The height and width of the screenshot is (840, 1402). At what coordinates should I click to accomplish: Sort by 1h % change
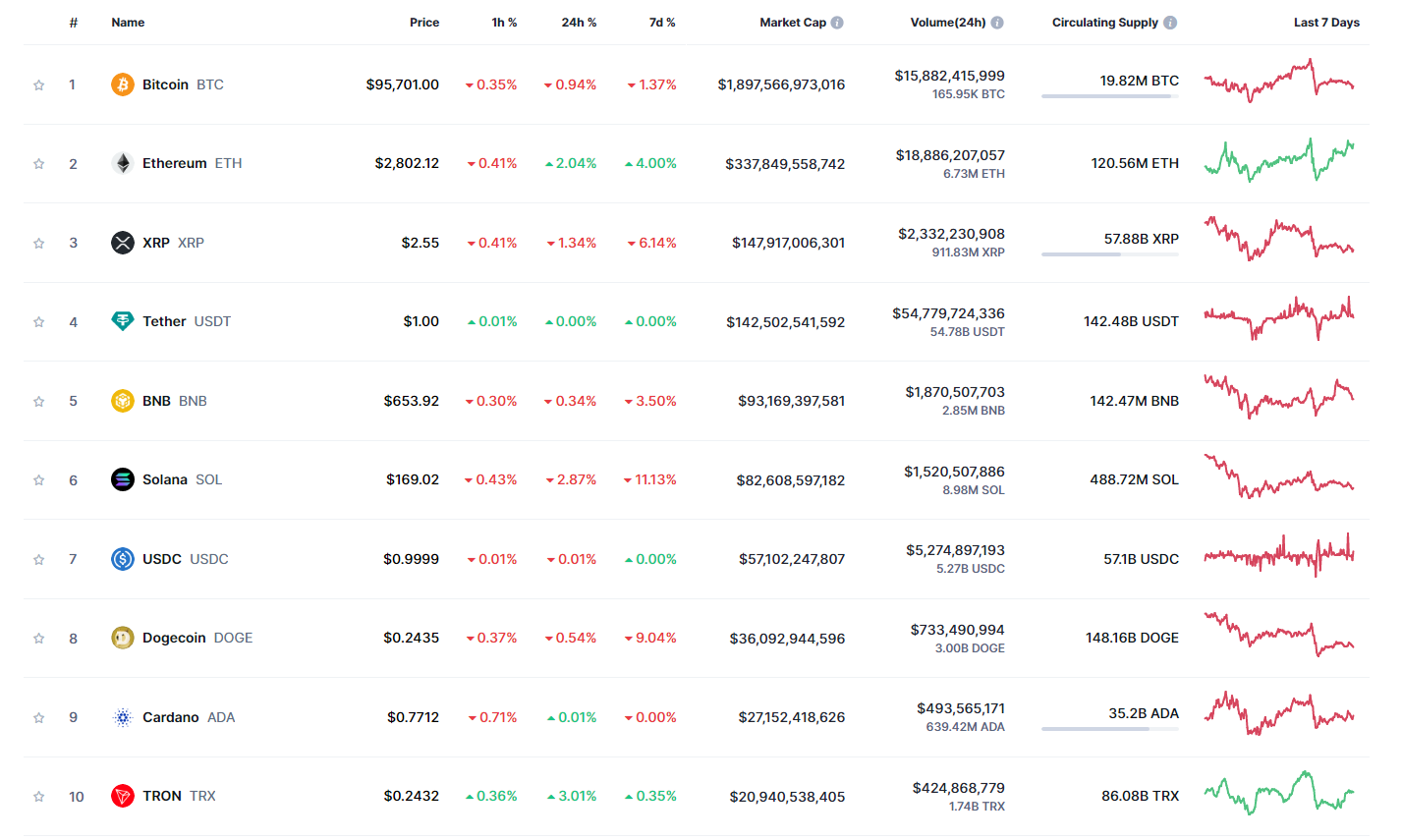pyautogui.click(x=504, y=23)
